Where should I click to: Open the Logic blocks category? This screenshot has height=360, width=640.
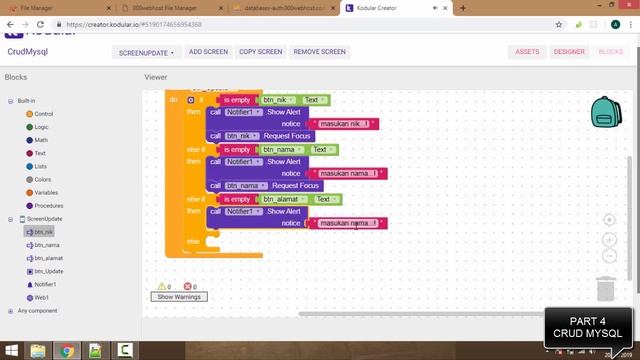click(37, 127)
